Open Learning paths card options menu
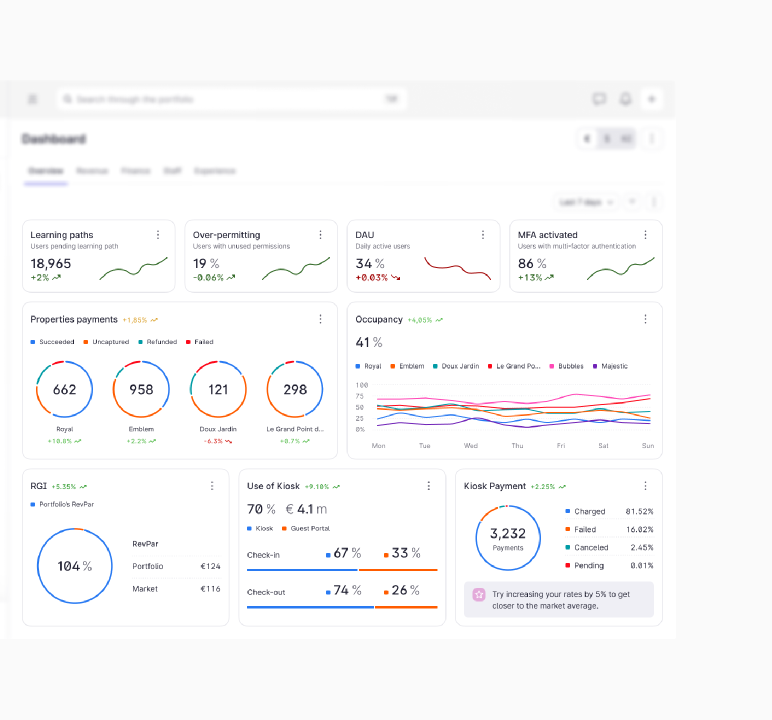This screenshot has width=772, height=720. coord(158,235)
